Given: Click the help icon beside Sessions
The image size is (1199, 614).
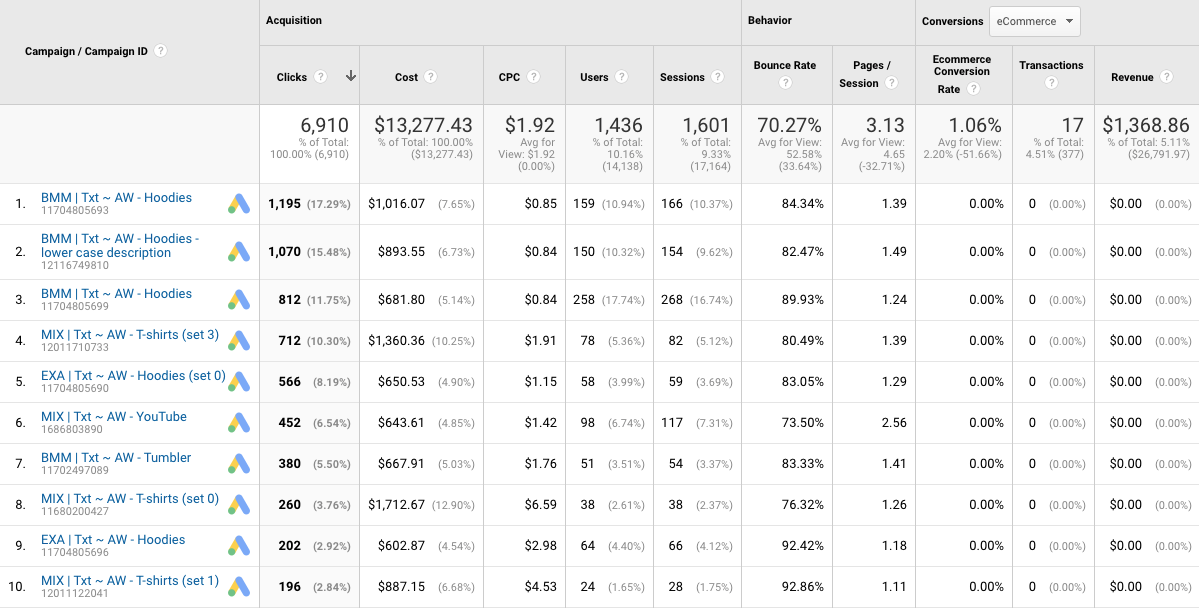Looking at the screenshot, I should tap(717, 76).
